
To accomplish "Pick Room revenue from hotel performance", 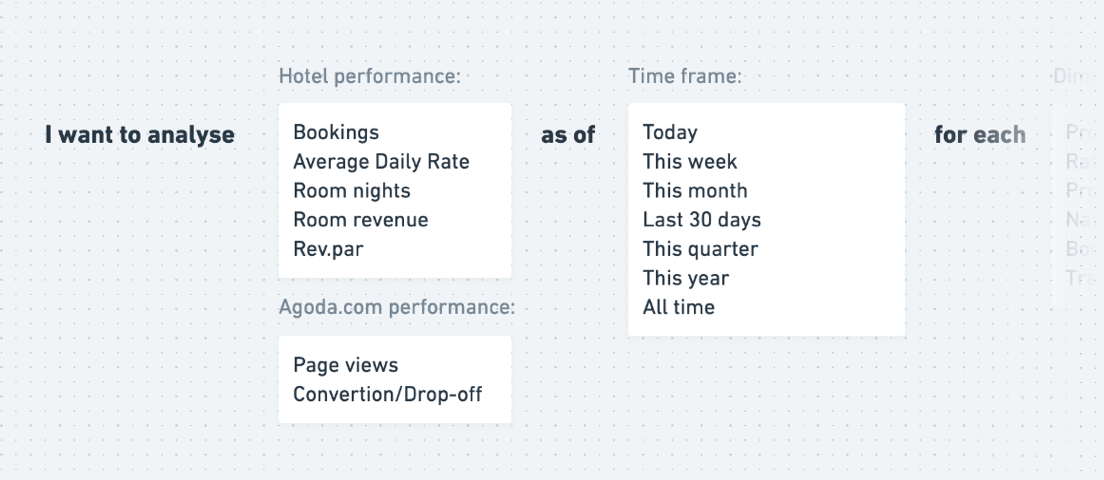I will point(360,220).
